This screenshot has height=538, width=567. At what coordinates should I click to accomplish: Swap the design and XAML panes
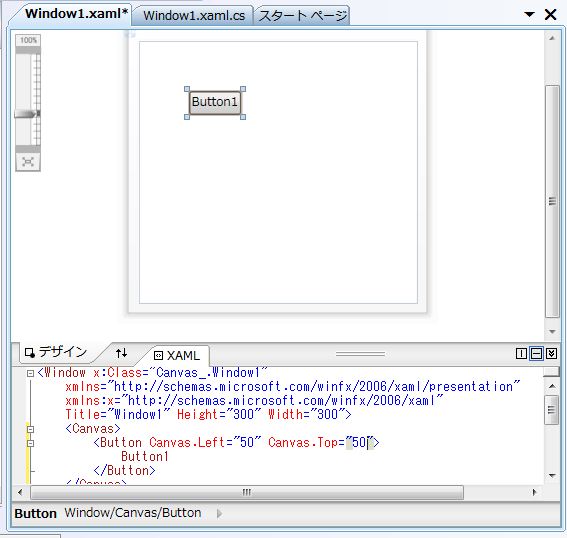pos(122,353)
